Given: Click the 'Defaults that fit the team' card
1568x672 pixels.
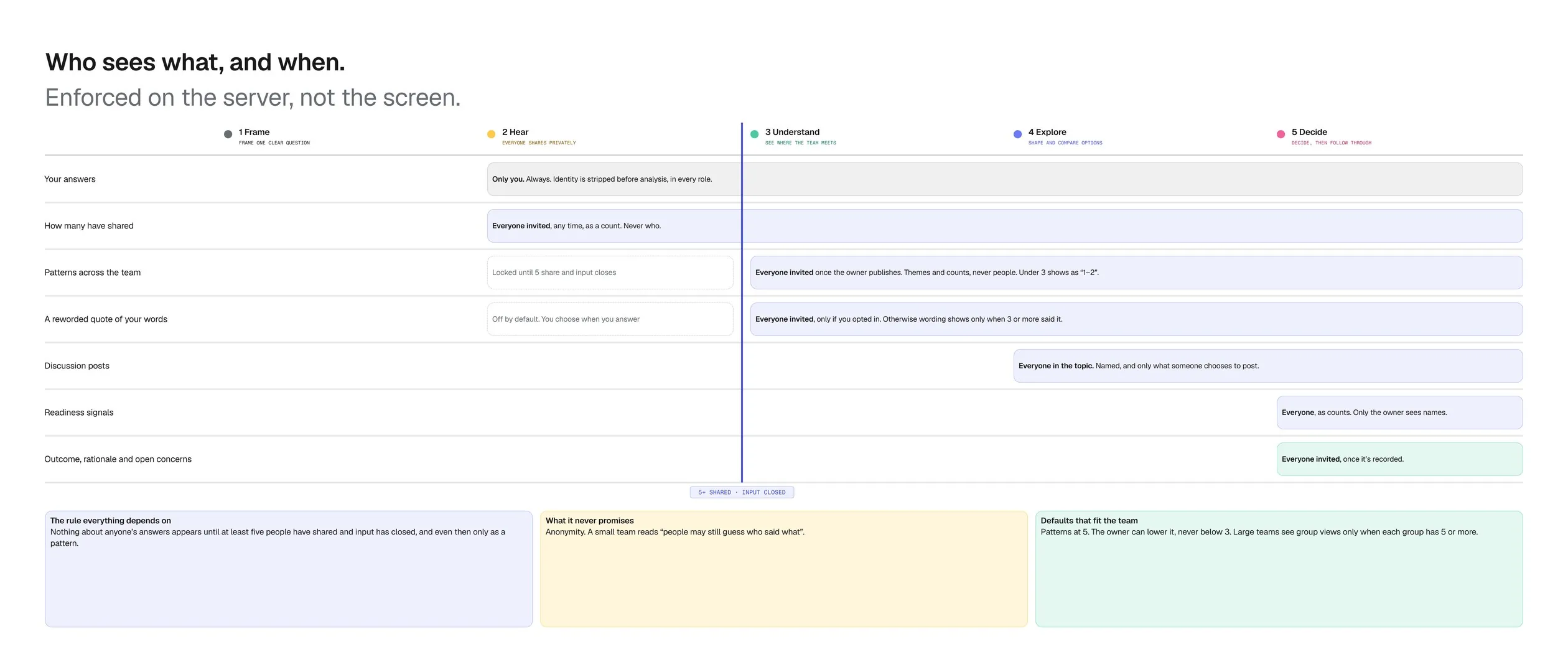Looking at the screenshot, I should pos(1279,569).
